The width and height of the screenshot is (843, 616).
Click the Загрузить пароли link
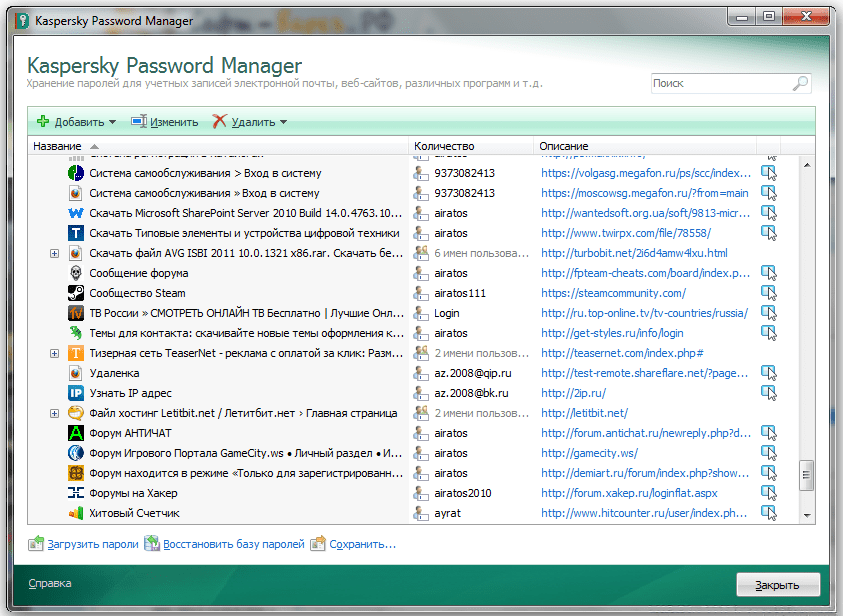(93, 544)
